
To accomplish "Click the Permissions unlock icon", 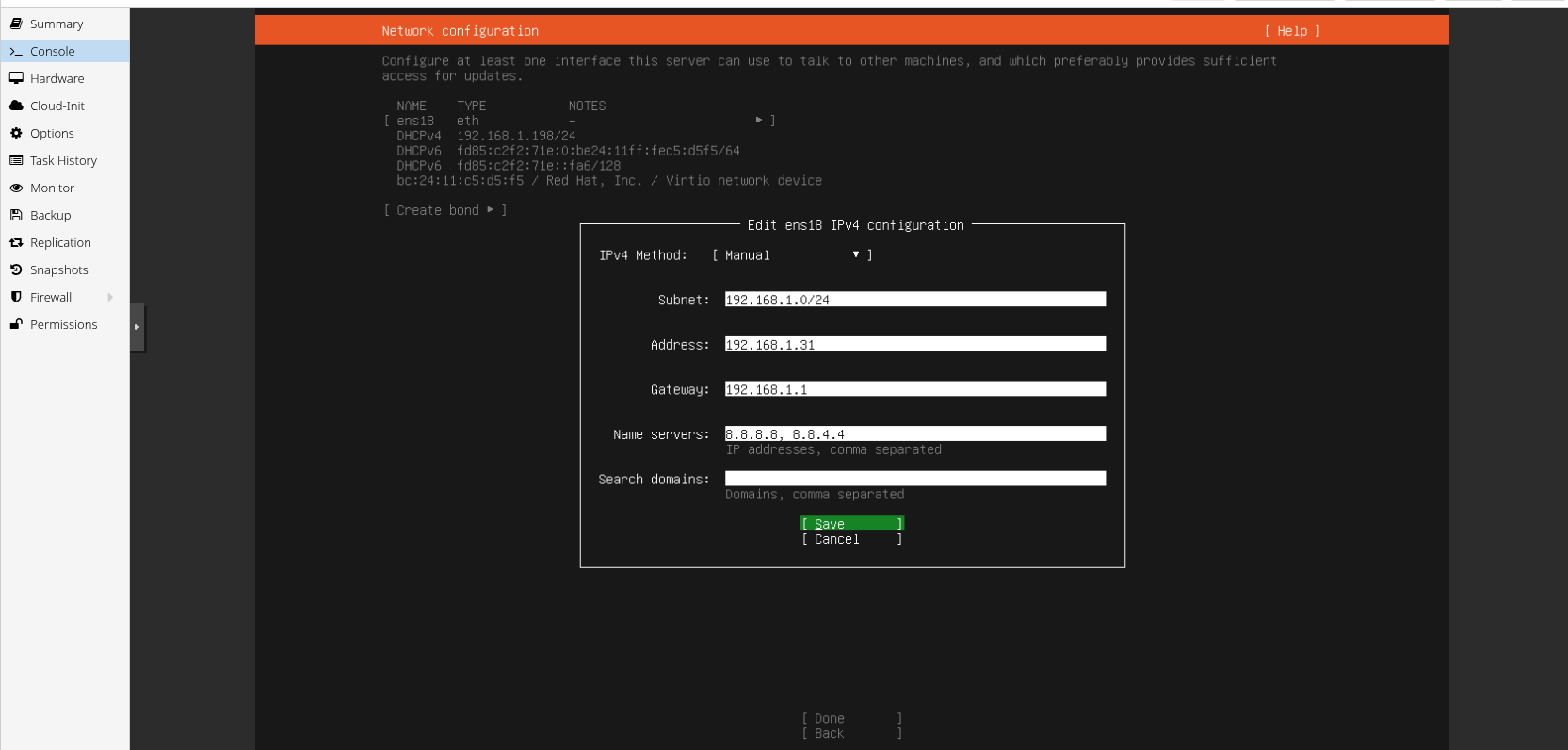I will pyautogui.click(x=16, y=324).
